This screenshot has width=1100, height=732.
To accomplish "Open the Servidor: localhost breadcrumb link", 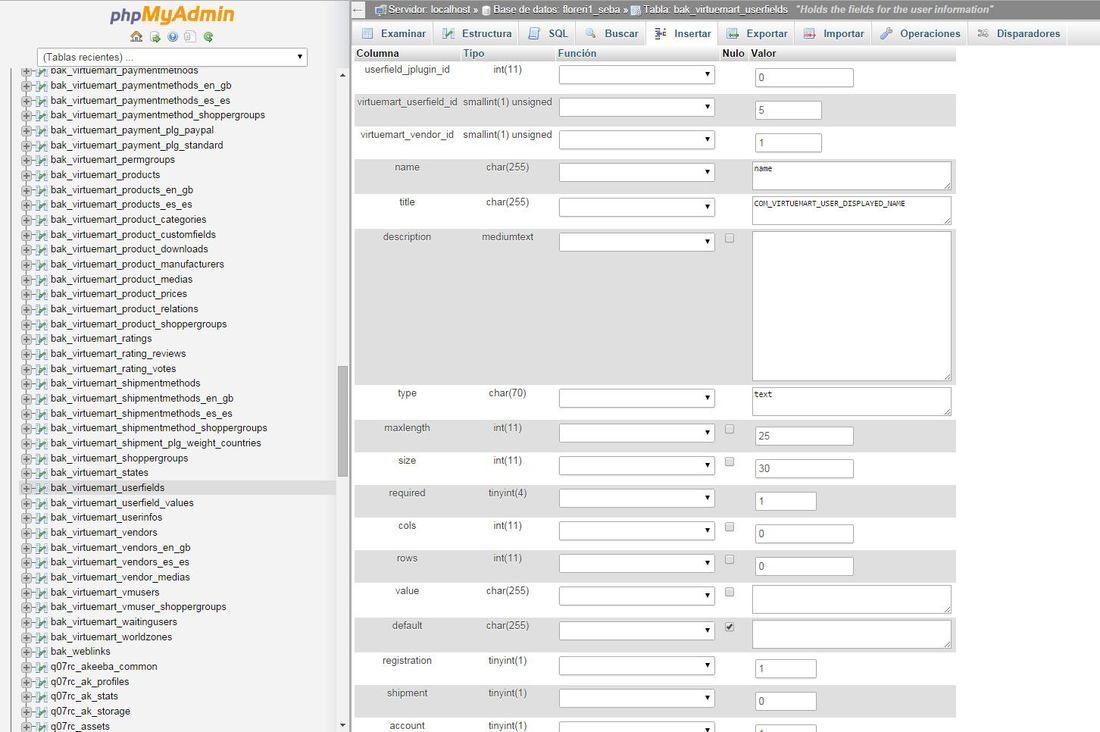I will [x=429, y=10].
